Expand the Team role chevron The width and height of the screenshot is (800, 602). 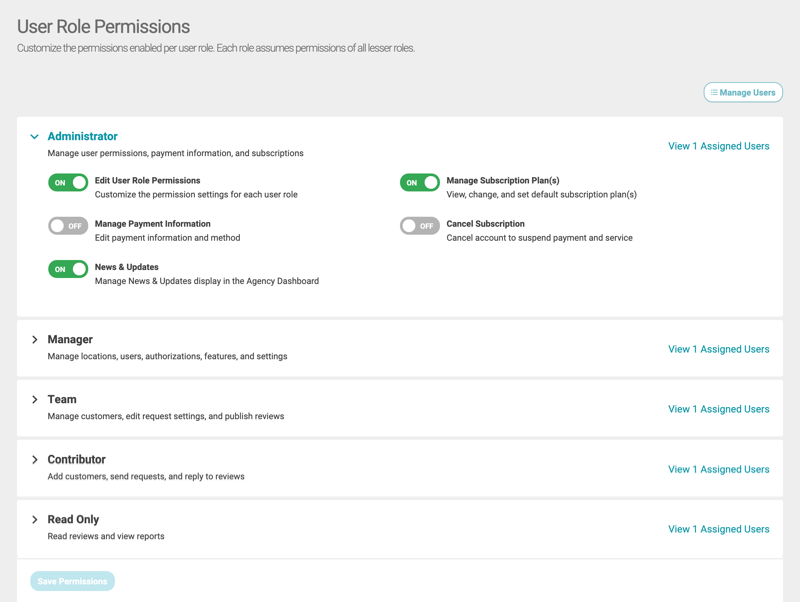coord(34,400)
